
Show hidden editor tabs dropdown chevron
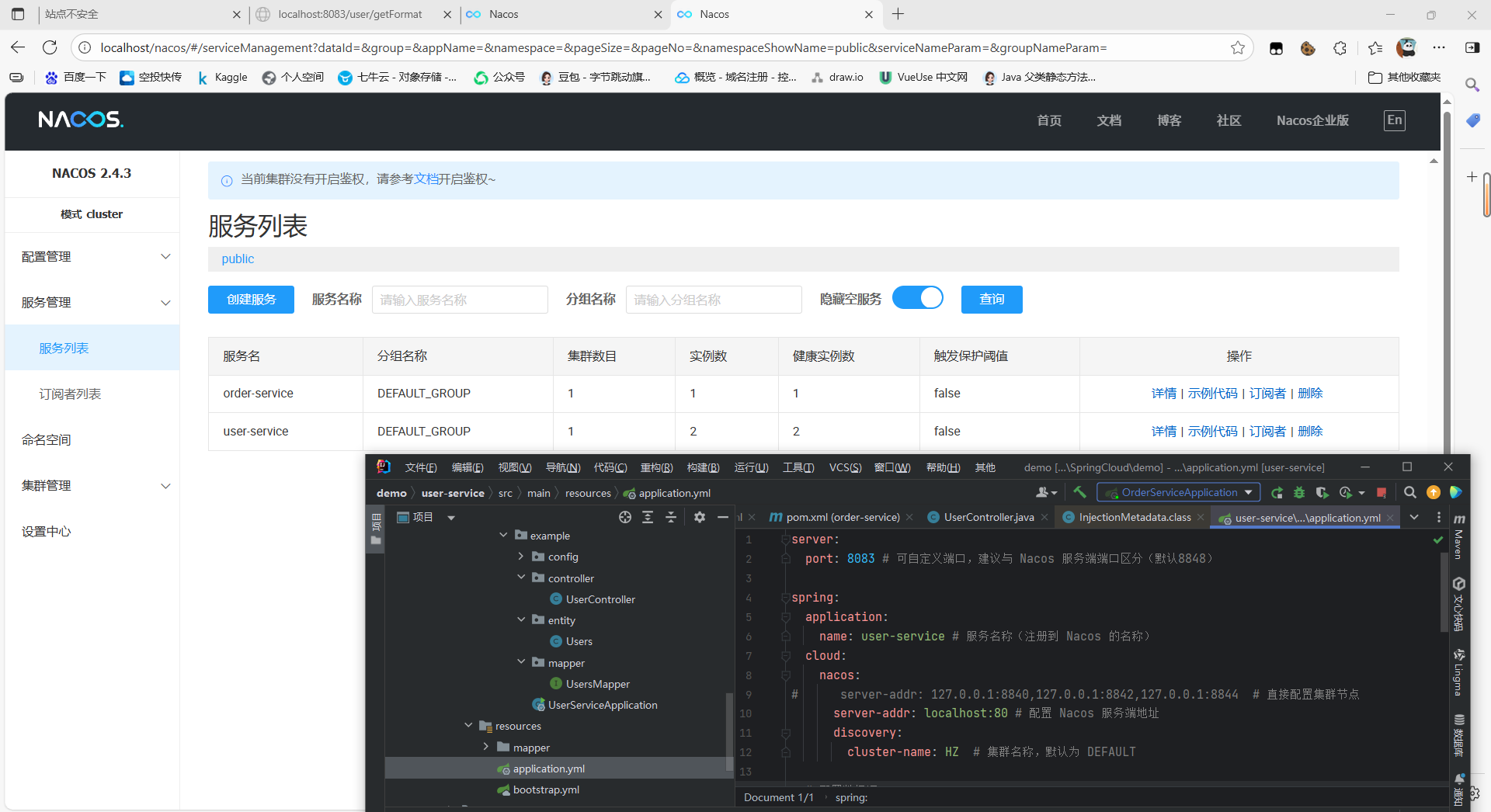[1414, 517]
